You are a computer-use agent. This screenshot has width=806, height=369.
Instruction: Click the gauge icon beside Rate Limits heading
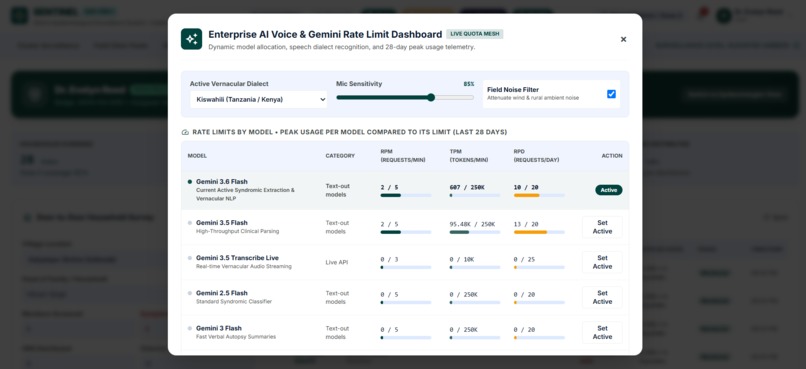[x=186, y=133]
